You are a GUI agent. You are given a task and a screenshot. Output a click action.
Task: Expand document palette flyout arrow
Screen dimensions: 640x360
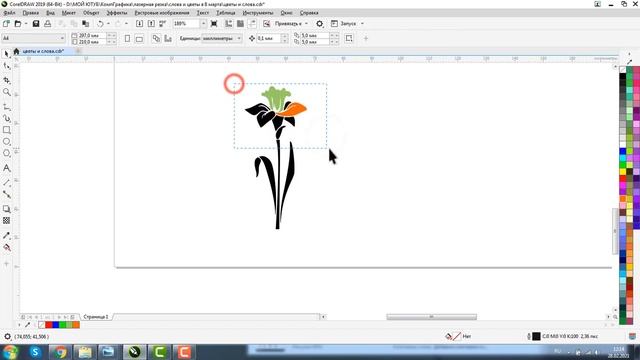19,325
